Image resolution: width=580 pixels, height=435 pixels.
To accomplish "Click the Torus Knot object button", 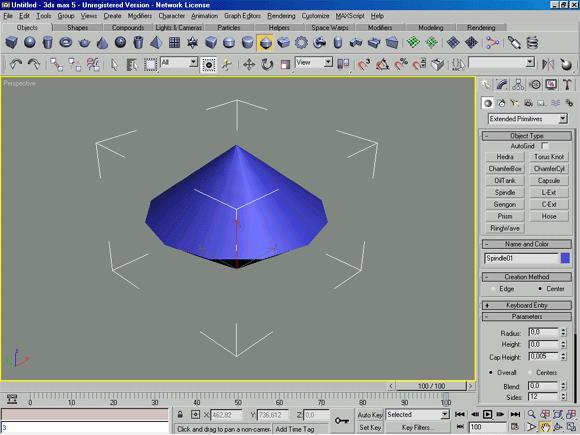I will [549, 157].
